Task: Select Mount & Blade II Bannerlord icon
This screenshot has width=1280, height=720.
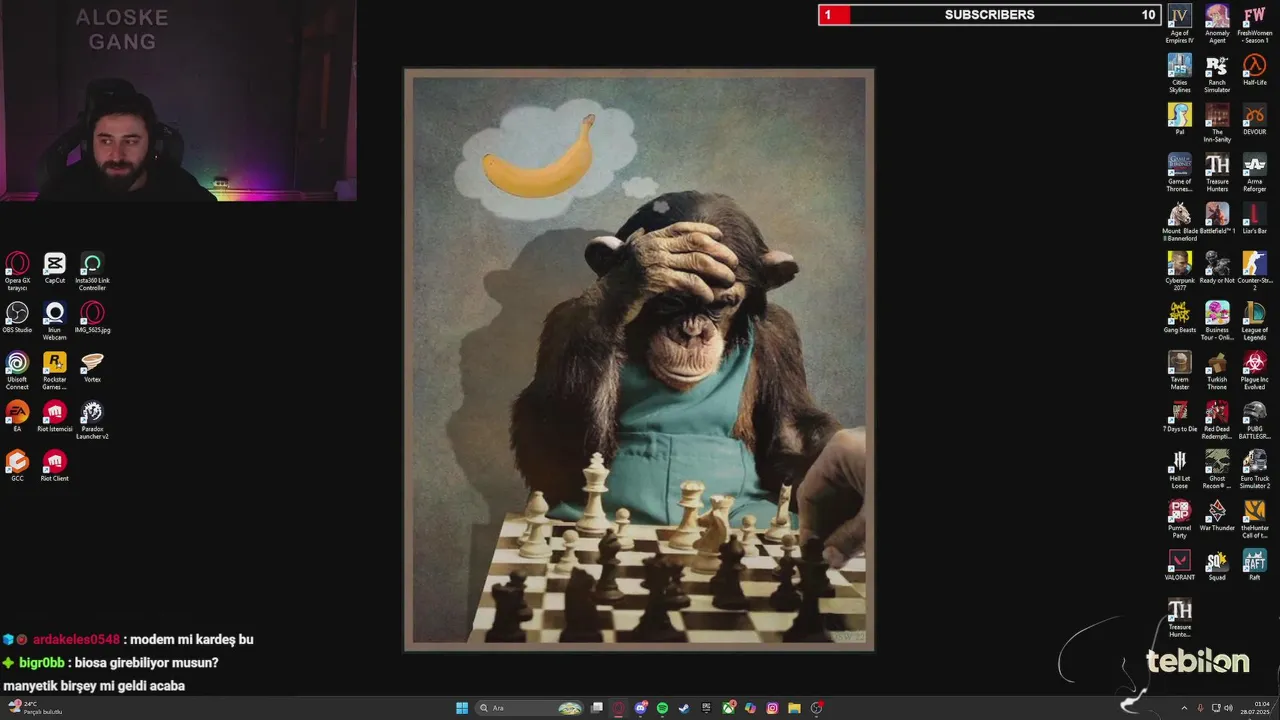Action: click(x=1180, y=222)
